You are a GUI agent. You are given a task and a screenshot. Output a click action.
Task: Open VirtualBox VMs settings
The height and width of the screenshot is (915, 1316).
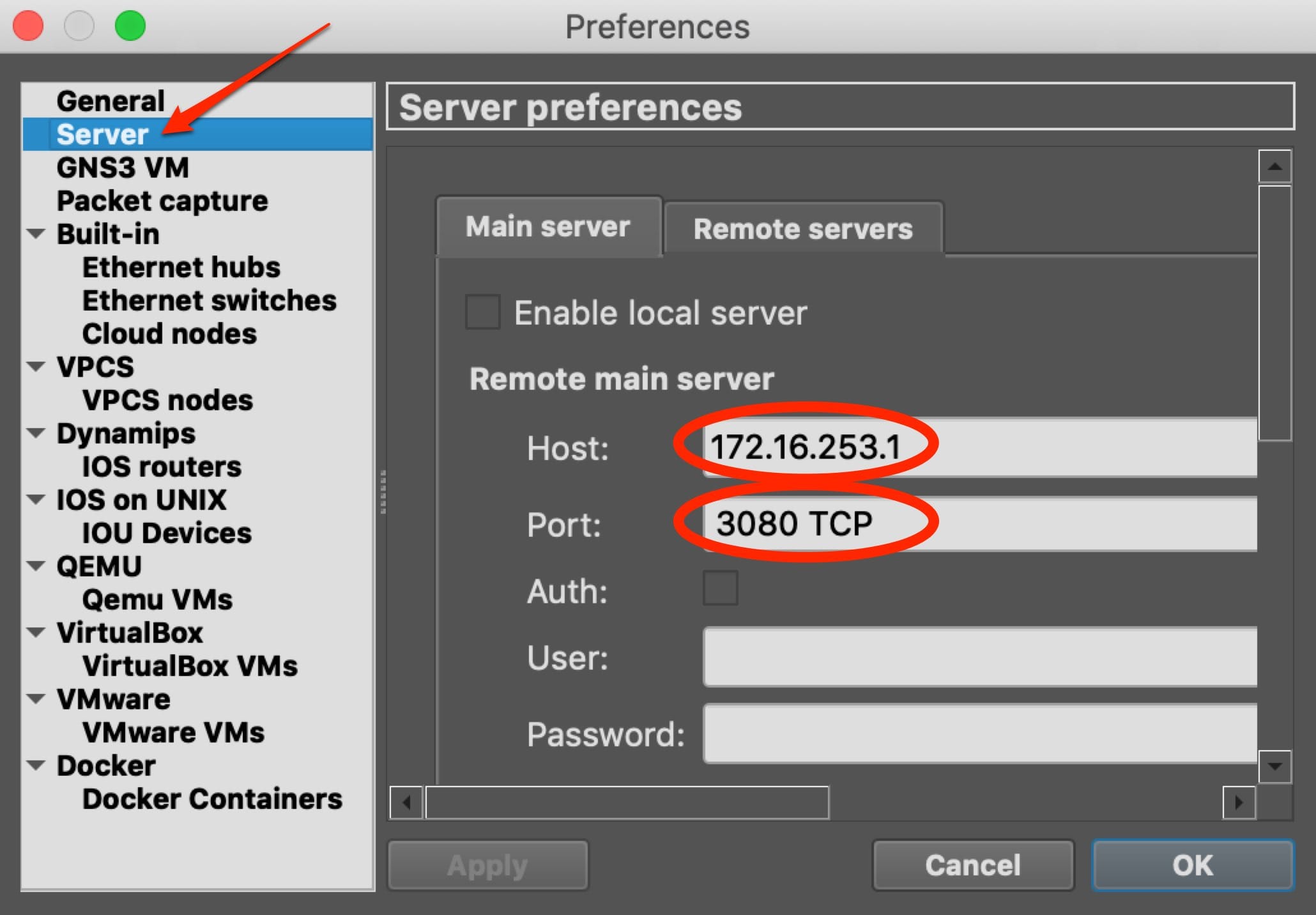point(197,666)
